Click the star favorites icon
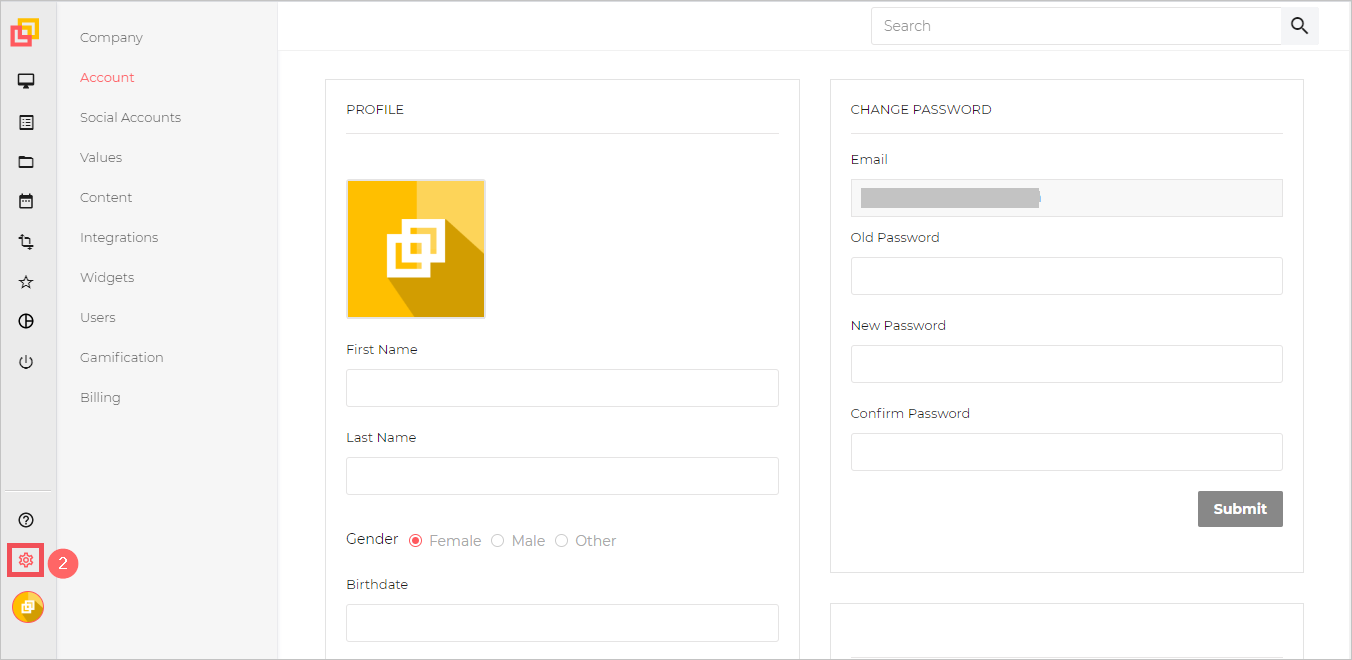Viewport: 1352px width, 660px height. point(26,281)
